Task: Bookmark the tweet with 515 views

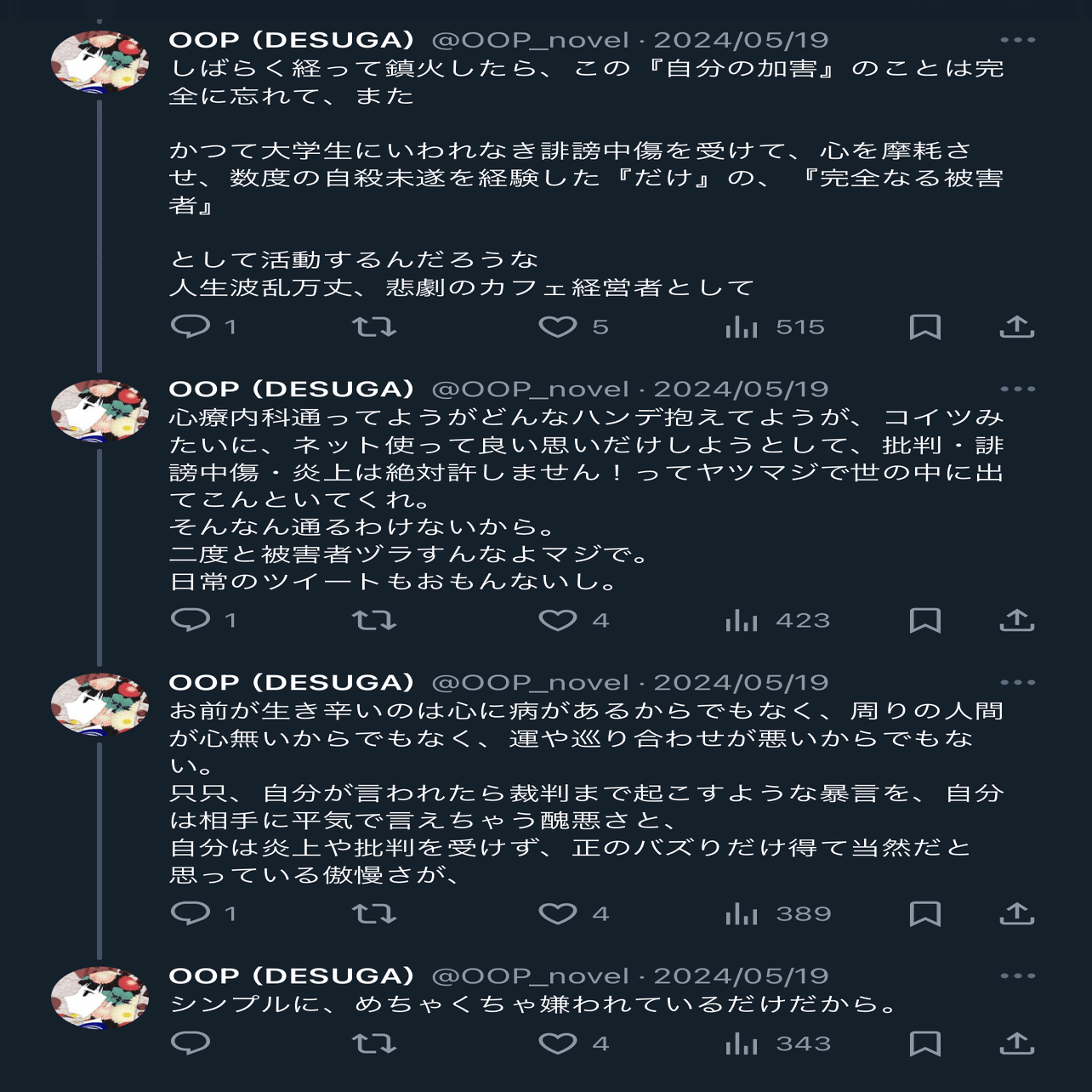Action: [x=925, y=327]
